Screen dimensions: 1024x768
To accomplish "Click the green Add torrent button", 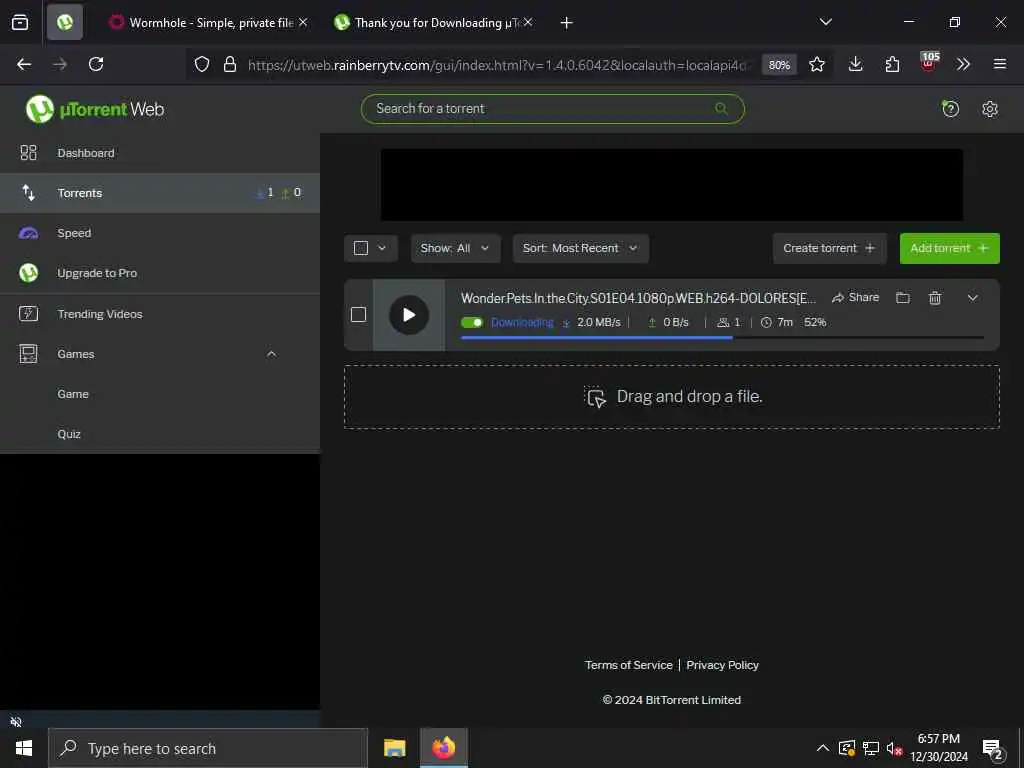I will coord(950,248).
